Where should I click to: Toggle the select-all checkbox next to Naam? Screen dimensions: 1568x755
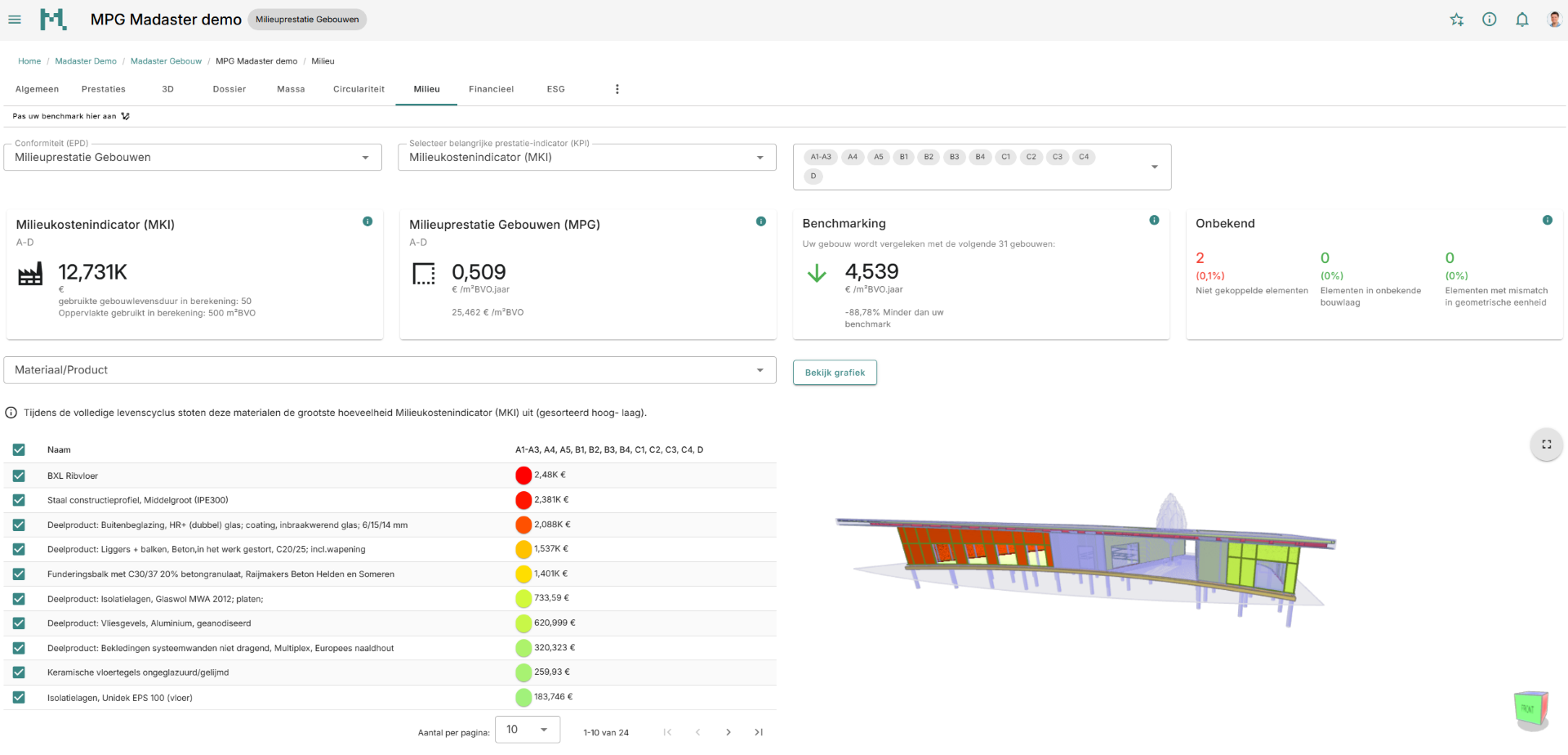click(x=19, y=449)
